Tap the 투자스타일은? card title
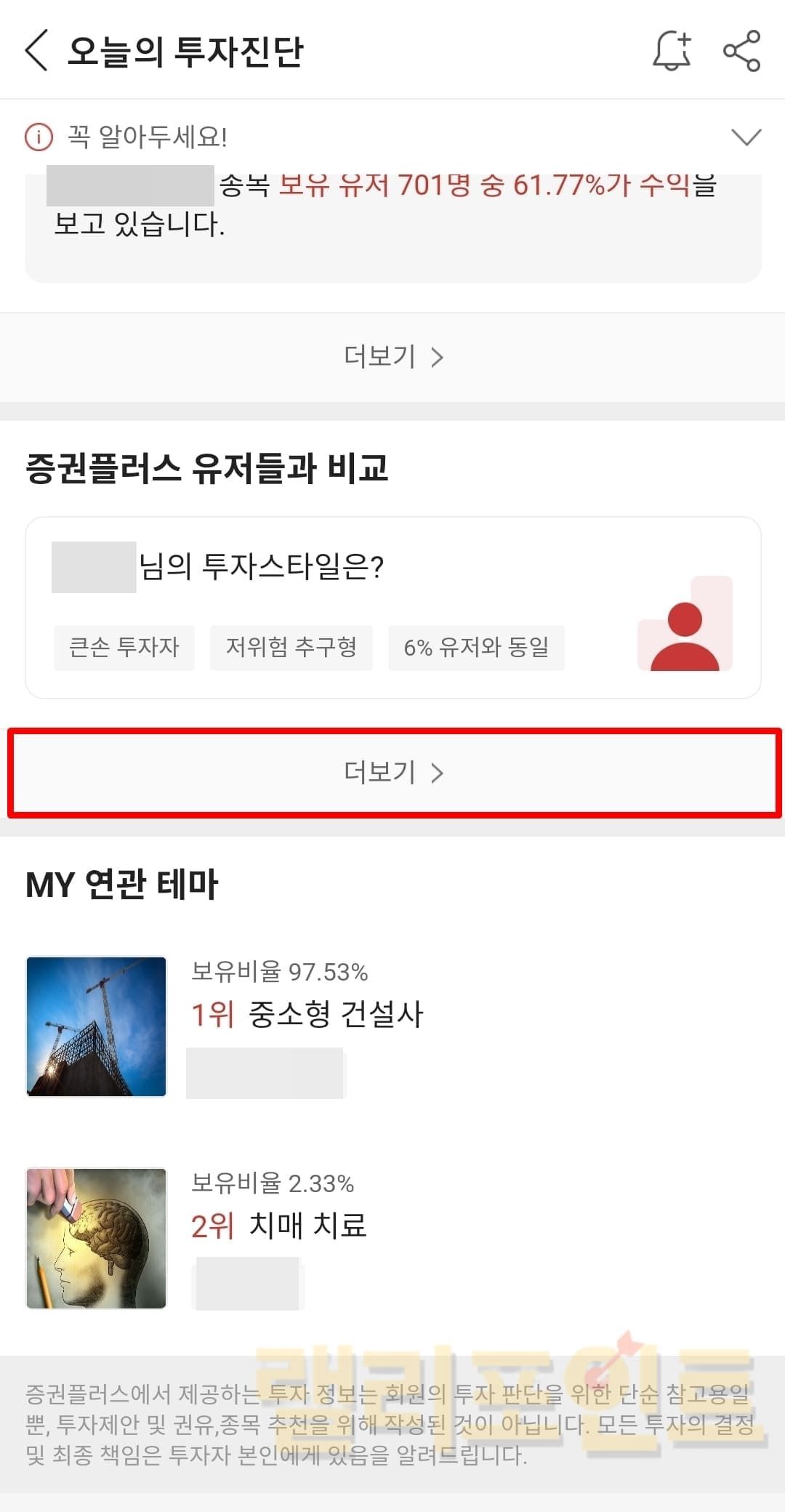The height and width of the screenshot is (1512, 785). point(261,567)
